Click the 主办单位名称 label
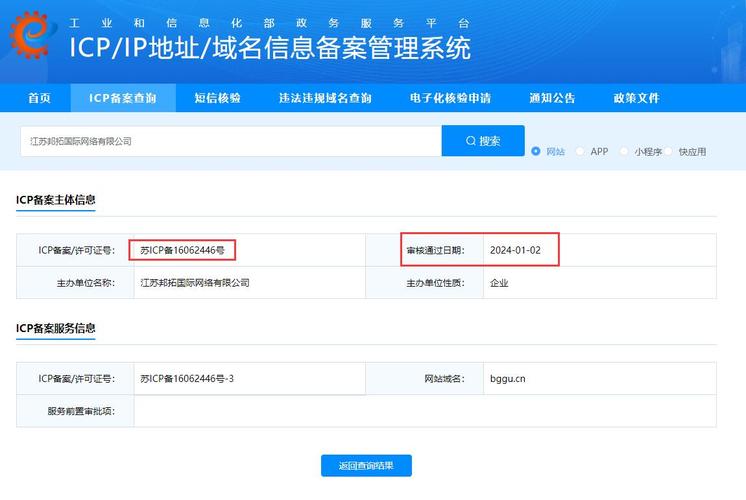The height and width of the screenshot is (500, 746). tap(86, 283)
